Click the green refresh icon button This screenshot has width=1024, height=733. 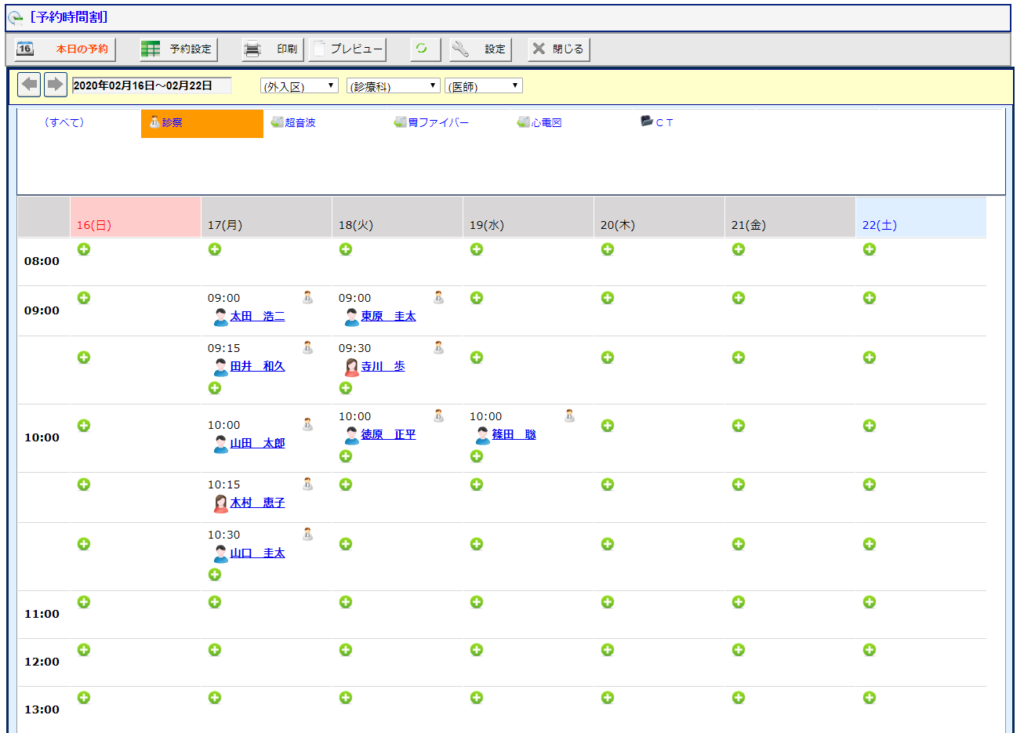[422, 49]
